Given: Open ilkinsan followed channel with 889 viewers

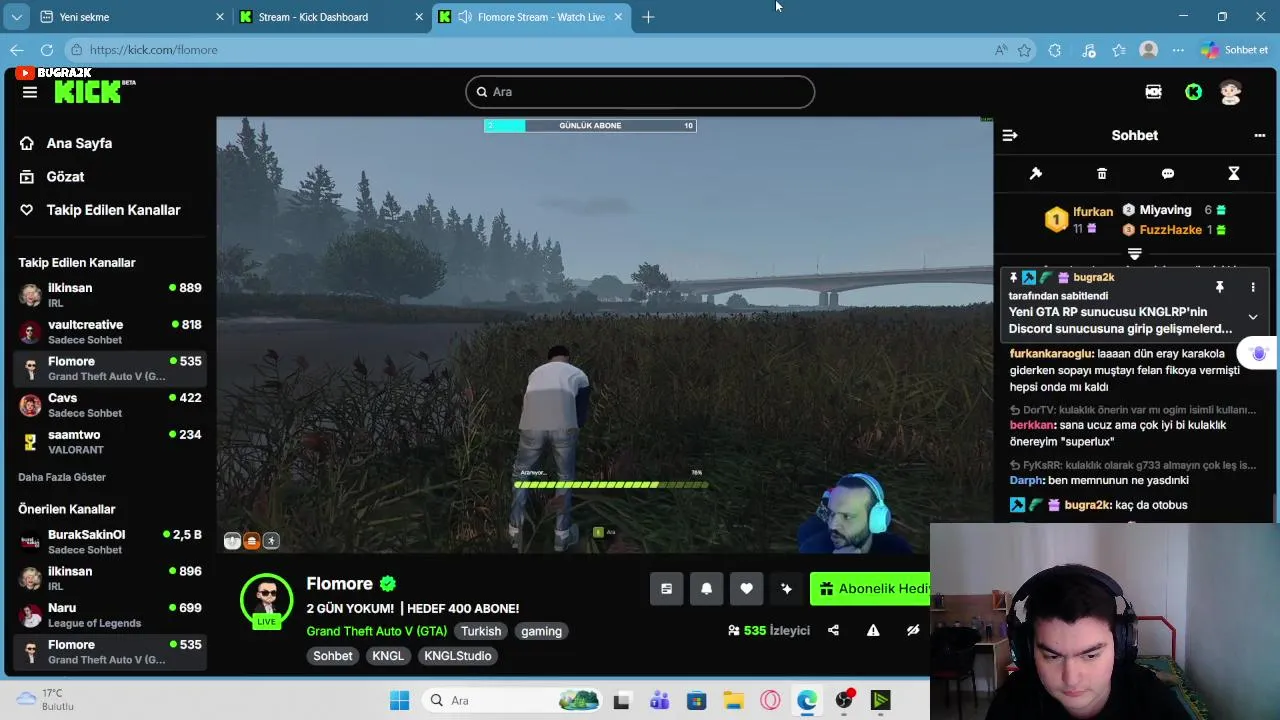Looking at the screenshot, I should (110, 295).
